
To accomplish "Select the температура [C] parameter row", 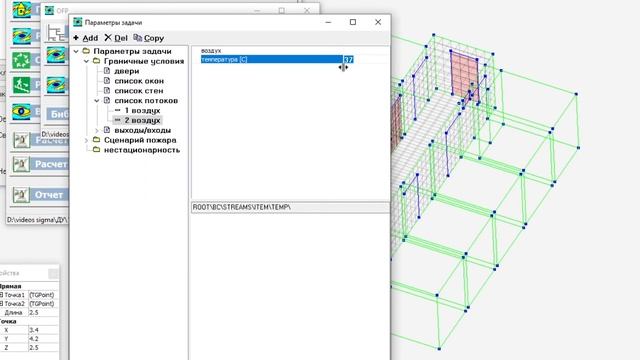I will [x=271, y=60].
